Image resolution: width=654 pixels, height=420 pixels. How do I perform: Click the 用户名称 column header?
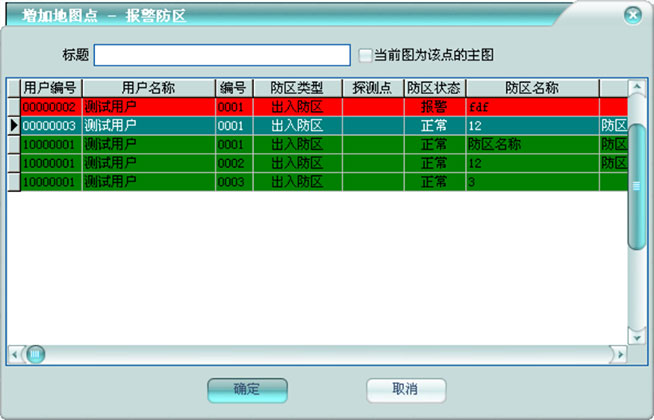[x=148, y=88]
